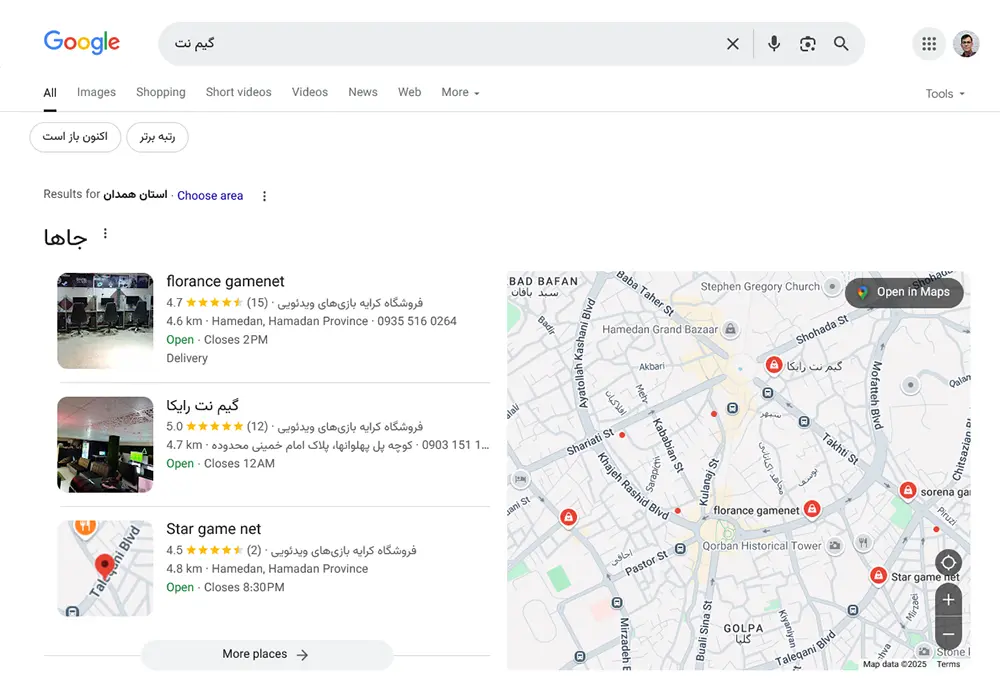The height and width of the screenshot is (699, 1000).
Task: Switch to the Videos tab
Action: 310,92
